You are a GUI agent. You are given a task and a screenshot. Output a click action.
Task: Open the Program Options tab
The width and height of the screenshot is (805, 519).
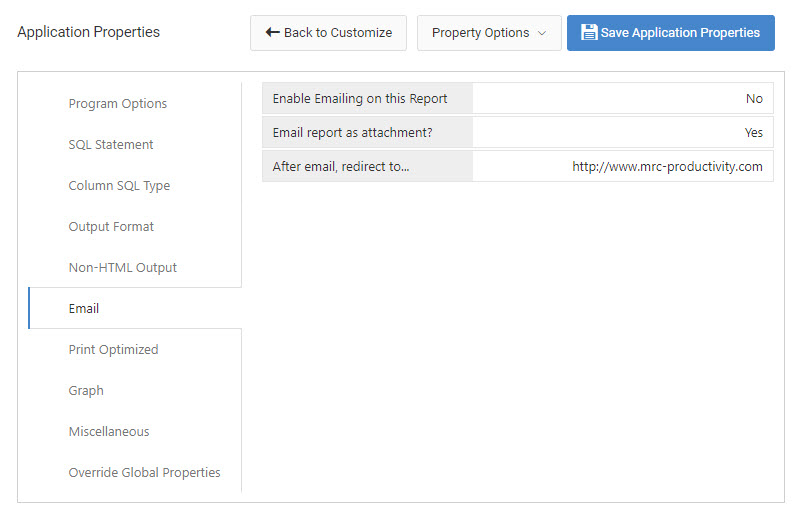point(118,103)
